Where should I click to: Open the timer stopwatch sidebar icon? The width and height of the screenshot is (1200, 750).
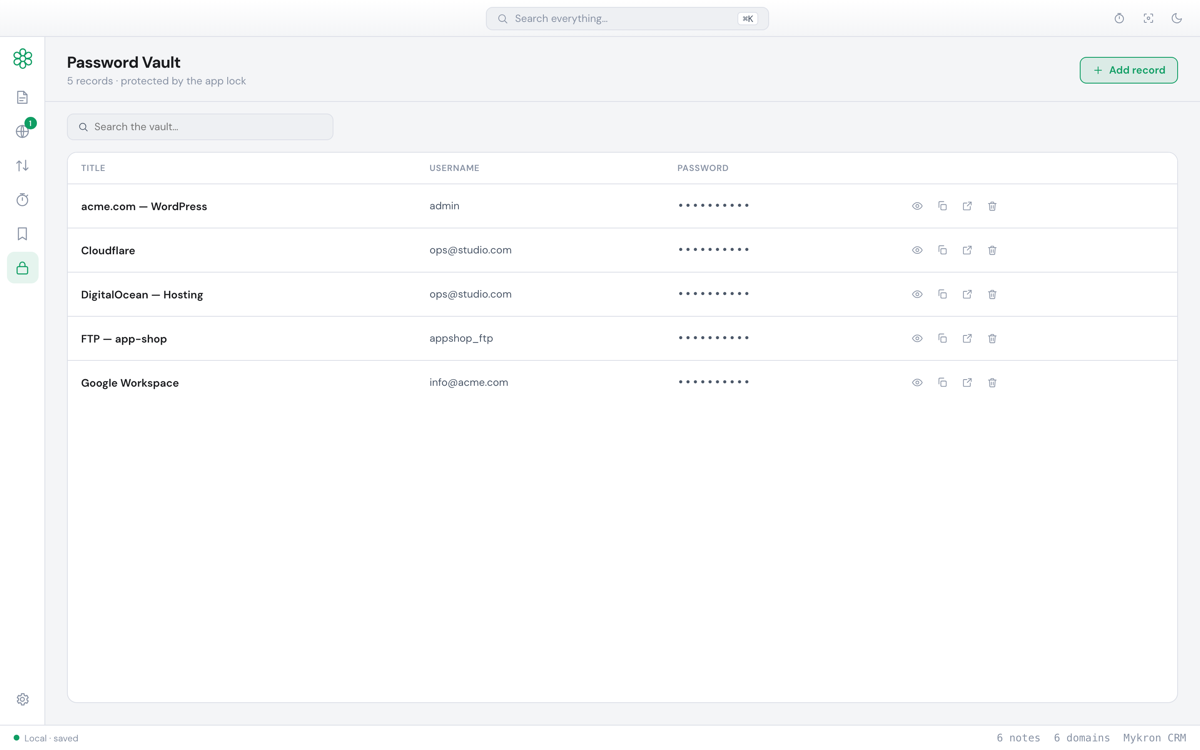[x=22, y=199]
